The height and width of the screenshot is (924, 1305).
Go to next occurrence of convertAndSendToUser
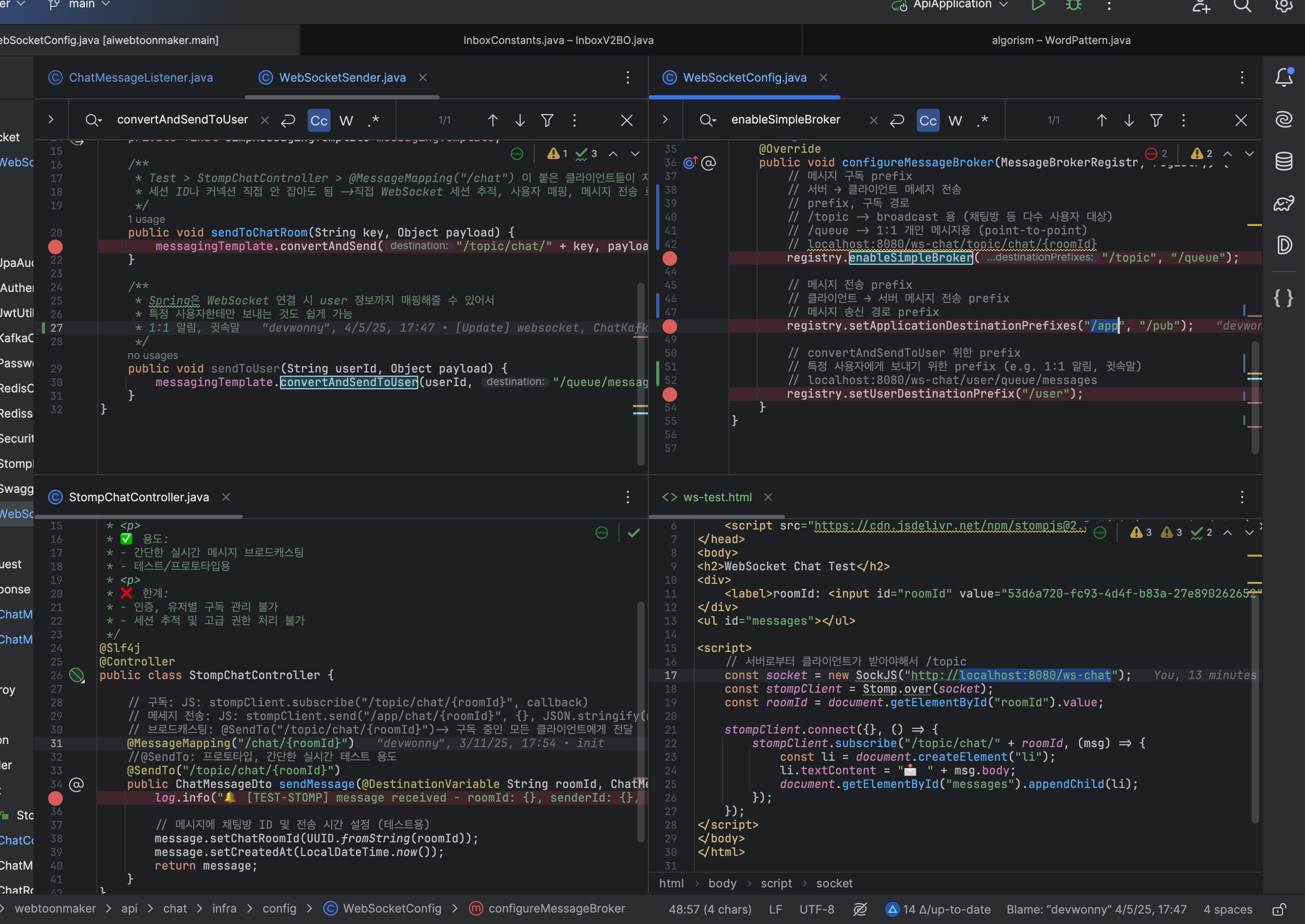520,120
